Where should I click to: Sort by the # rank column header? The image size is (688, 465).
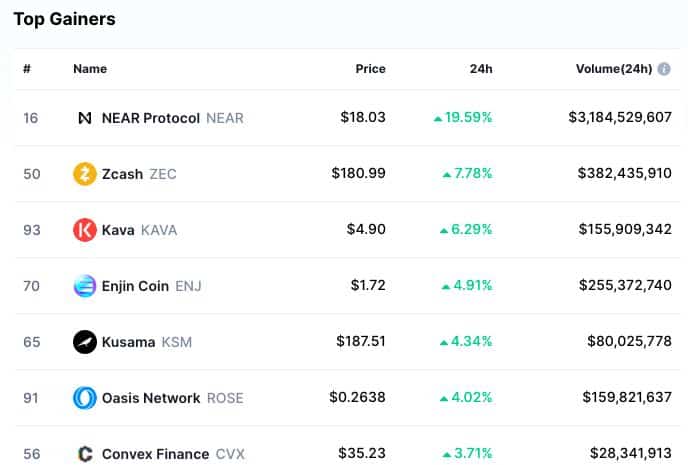click(x=27, y=69)
